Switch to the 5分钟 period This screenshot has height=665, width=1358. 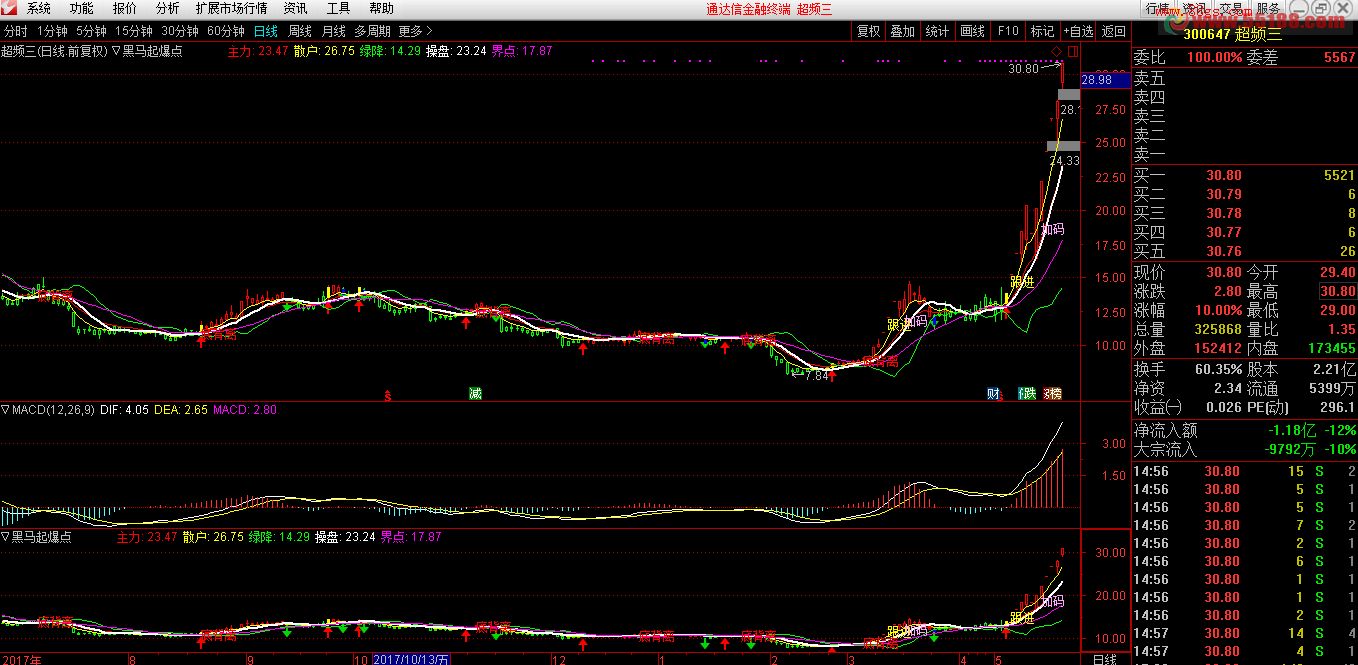[91, 31]
